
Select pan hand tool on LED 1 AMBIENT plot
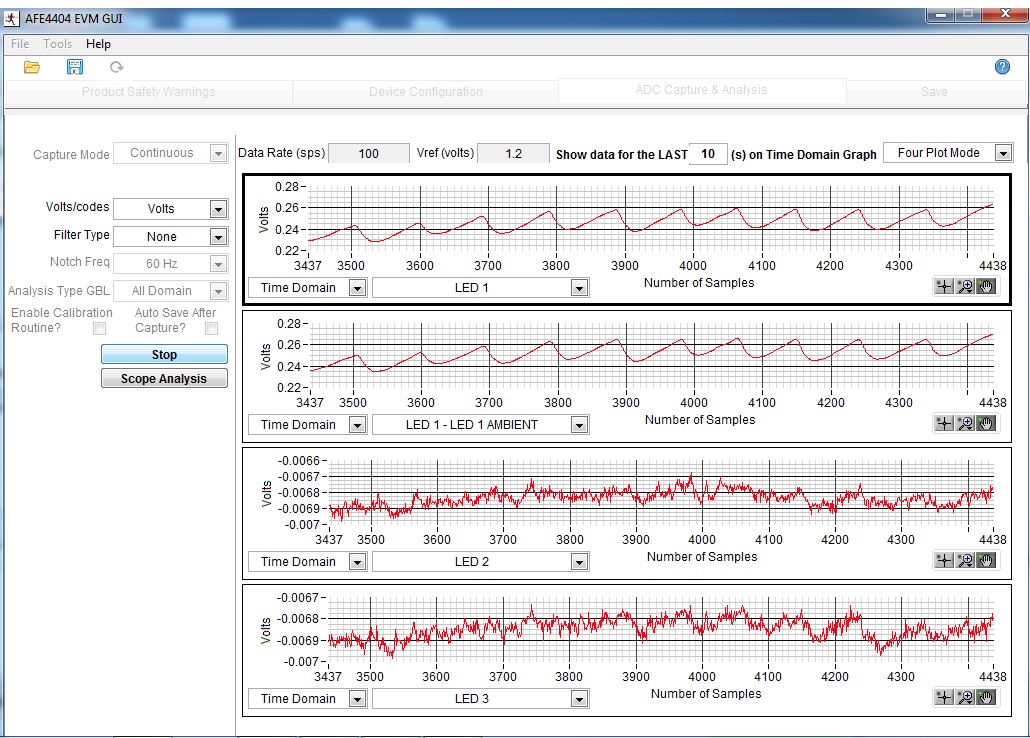pos(986,423)
